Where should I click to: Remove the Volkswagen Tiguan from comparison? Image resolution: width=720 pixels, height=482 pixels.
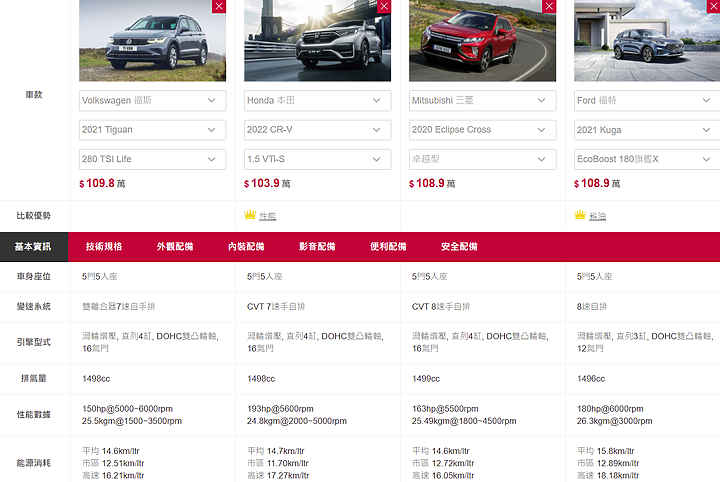click(x=219, y=6)
